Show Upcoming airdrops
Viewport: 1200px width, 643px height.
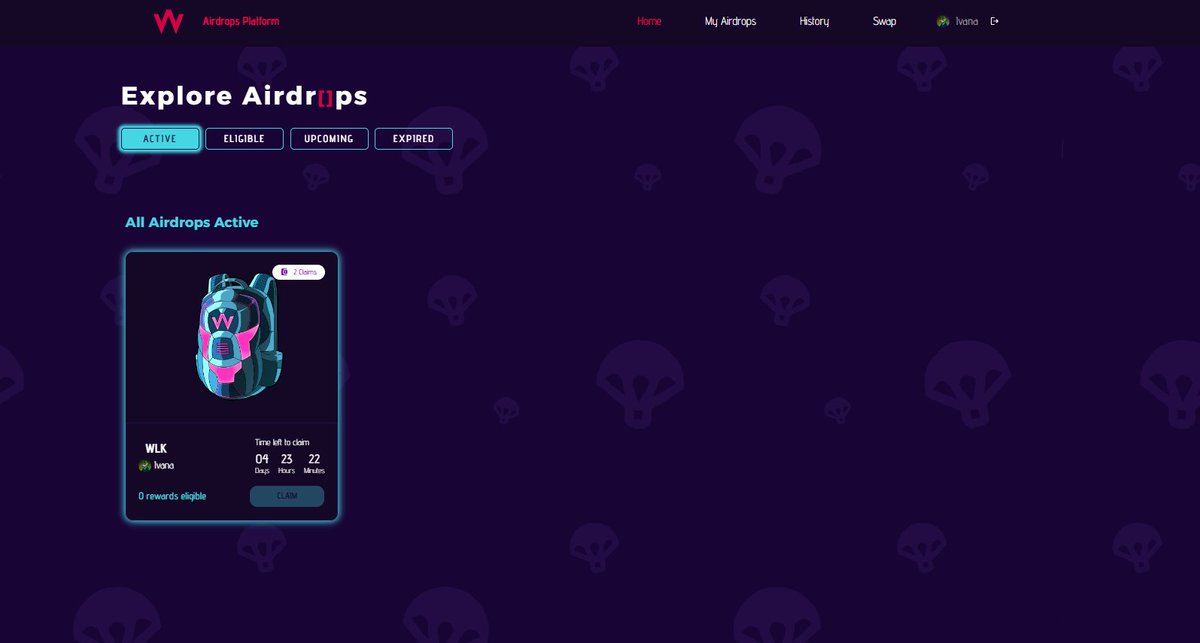coord(329,139)
